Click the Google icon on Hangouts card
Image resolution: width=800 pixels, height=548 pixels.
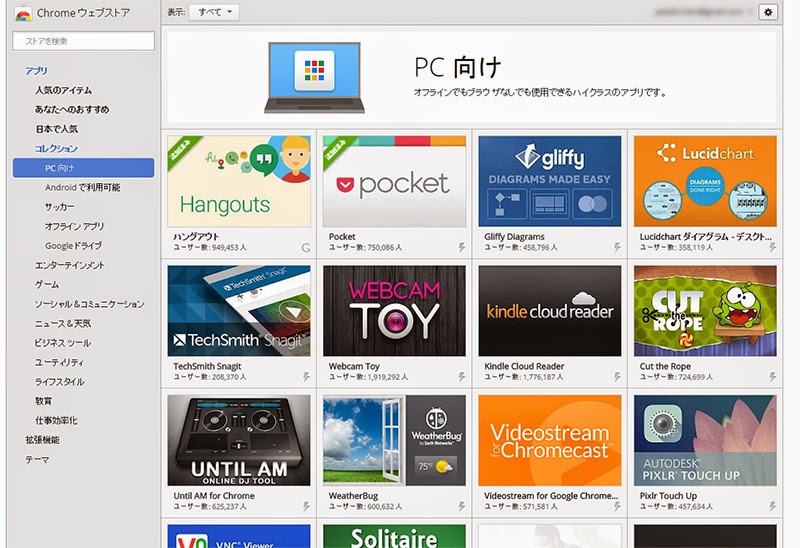pos(306,248)
